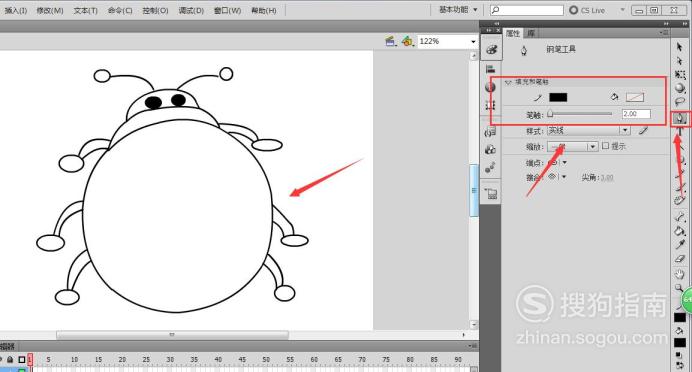Switch to the 库 library tab

pyautogui.click(x=531, y=33)
